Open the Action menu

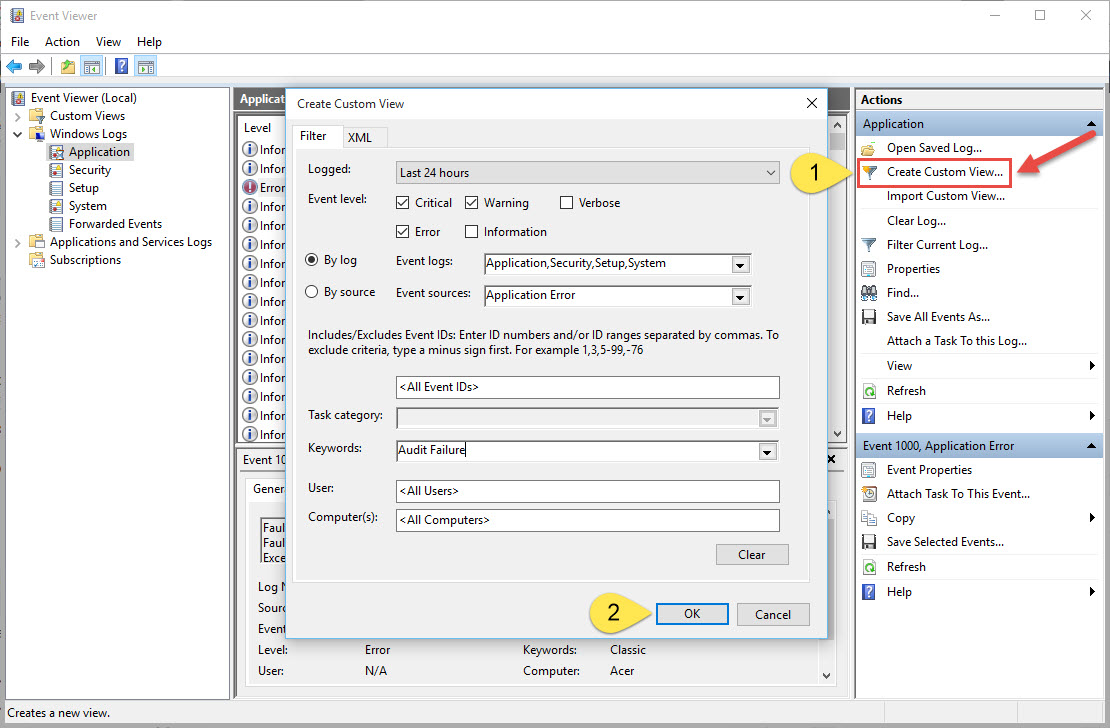coord(62,42)
